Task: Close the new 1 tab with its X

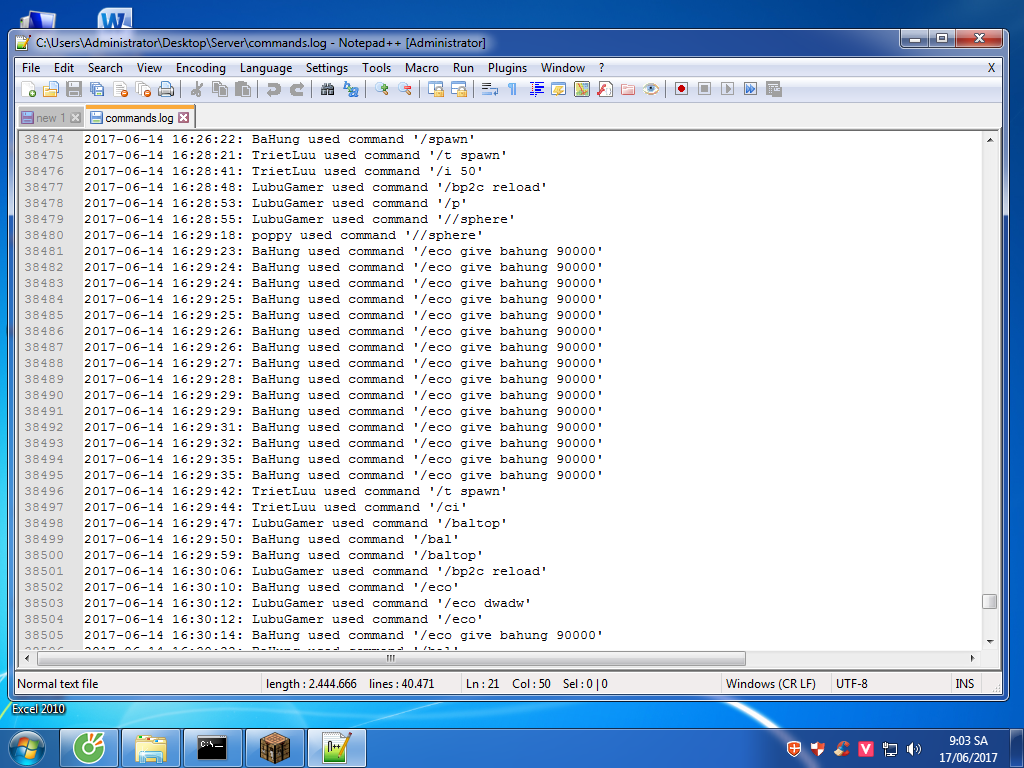Action: tap(75, 118)
